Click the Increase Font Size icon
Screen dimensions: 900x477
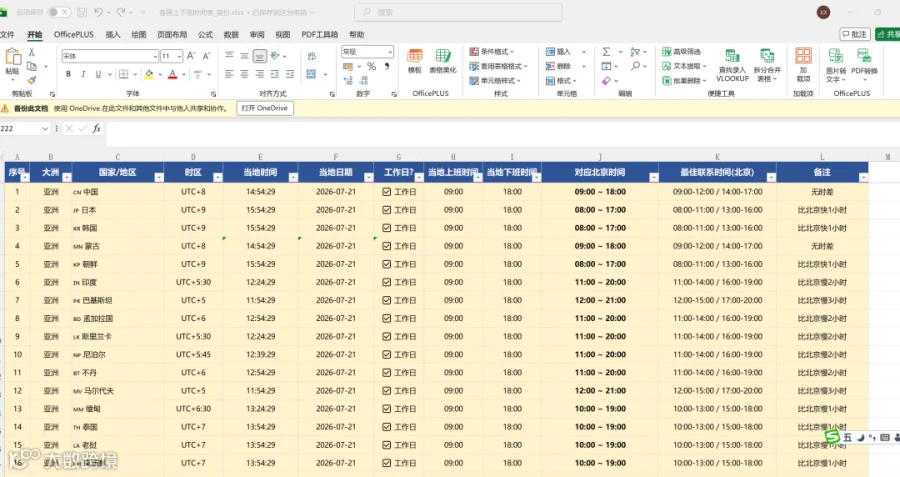click(191, 56)
